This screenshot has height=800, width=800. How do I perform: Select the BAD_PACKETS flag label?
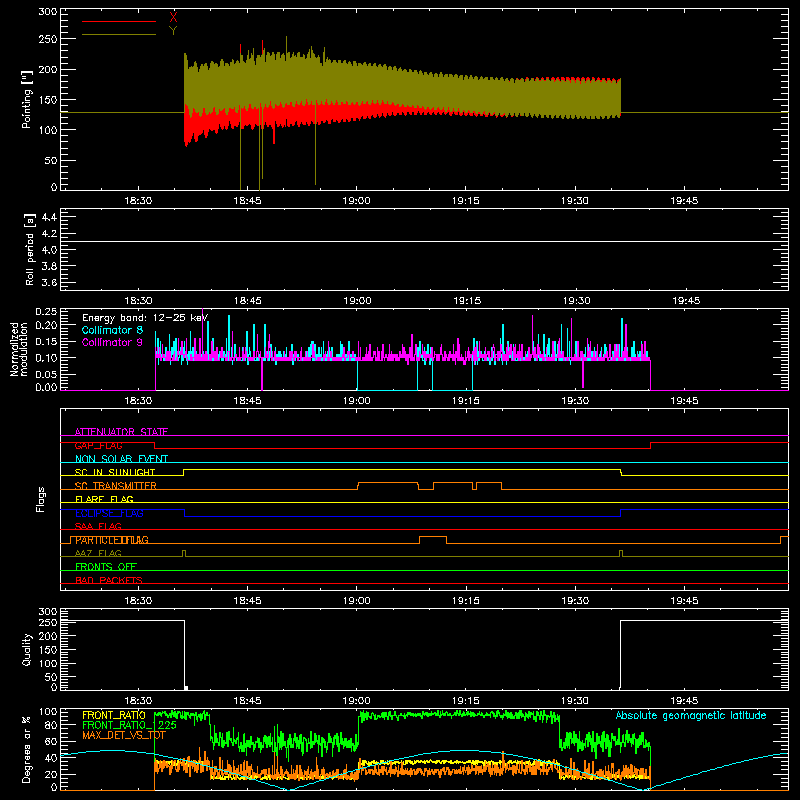pyautogui.click(x=109, y=580)
